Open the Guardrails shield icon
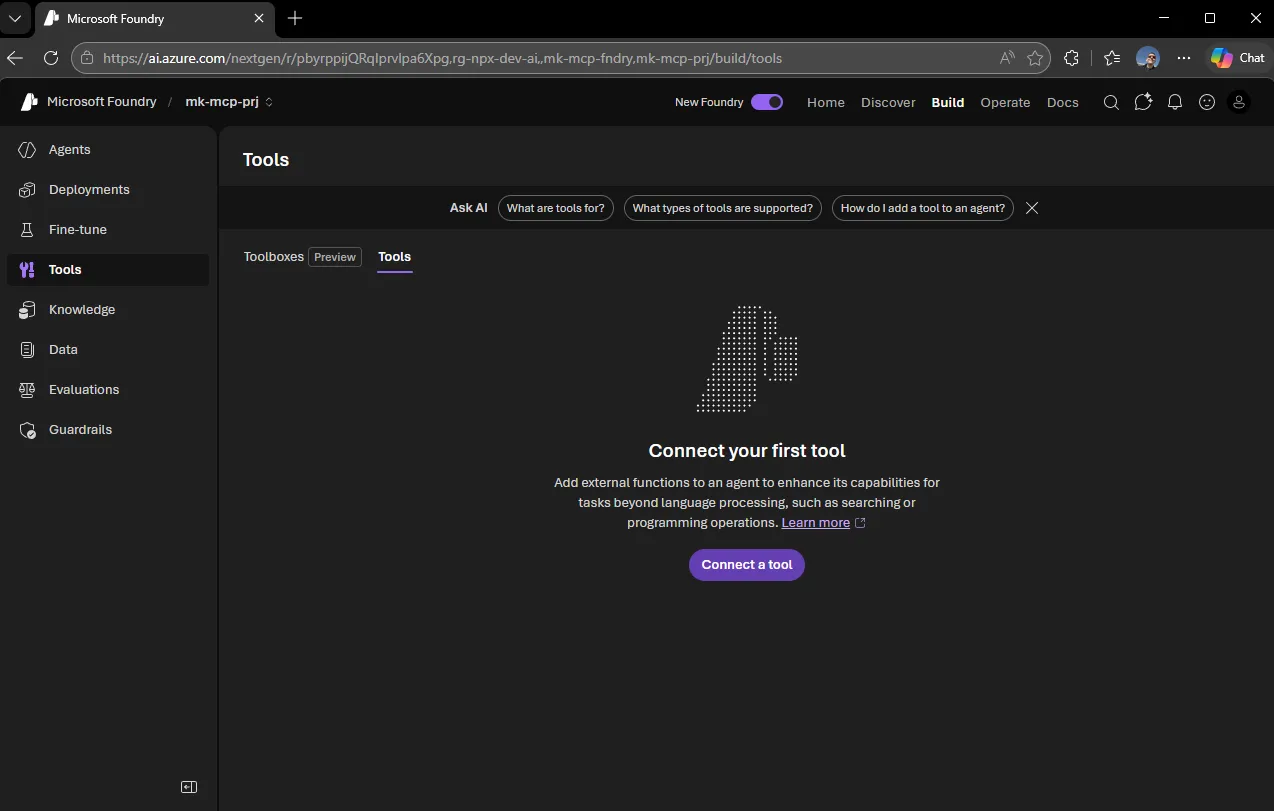 tap(28, 430)
